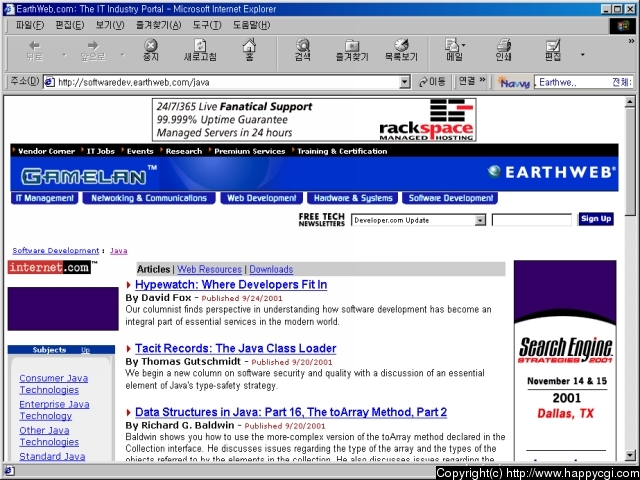This screenshot has width=640, height=480.
Task: Open the File (파일) menu
Action: [30, 25]
